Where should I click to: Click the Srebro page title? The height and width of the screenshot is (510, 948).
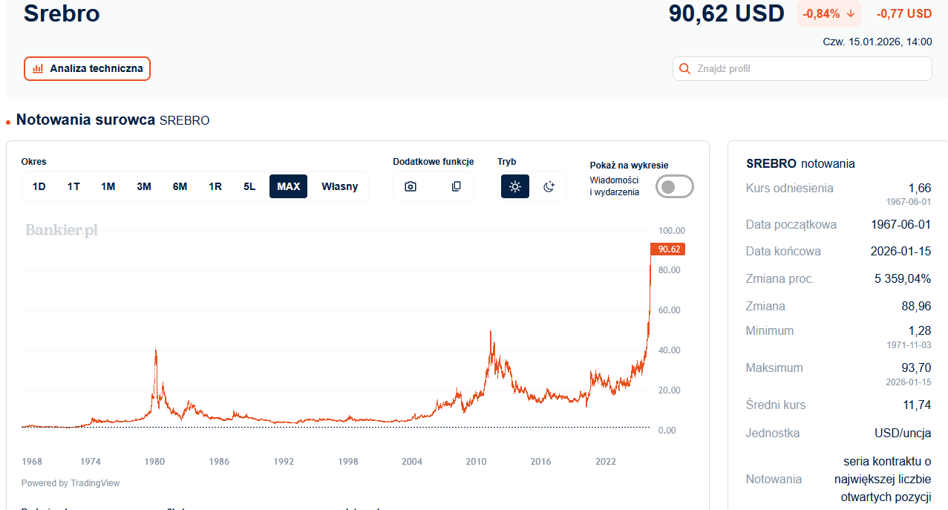point(62,13)
